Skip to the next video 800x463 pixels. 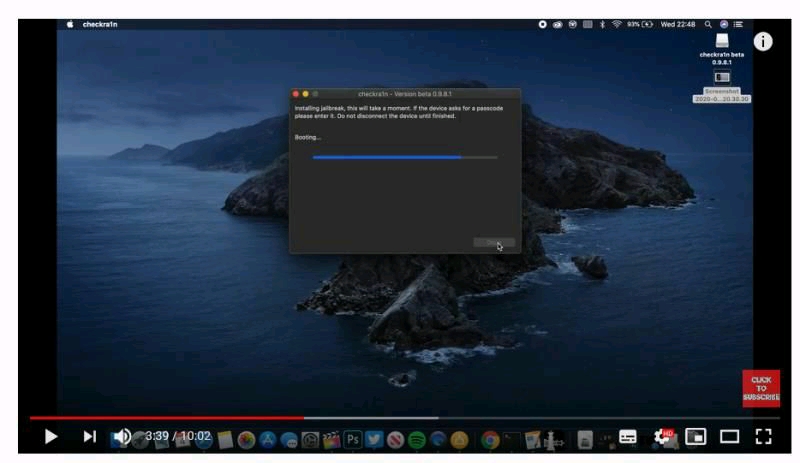89,436
